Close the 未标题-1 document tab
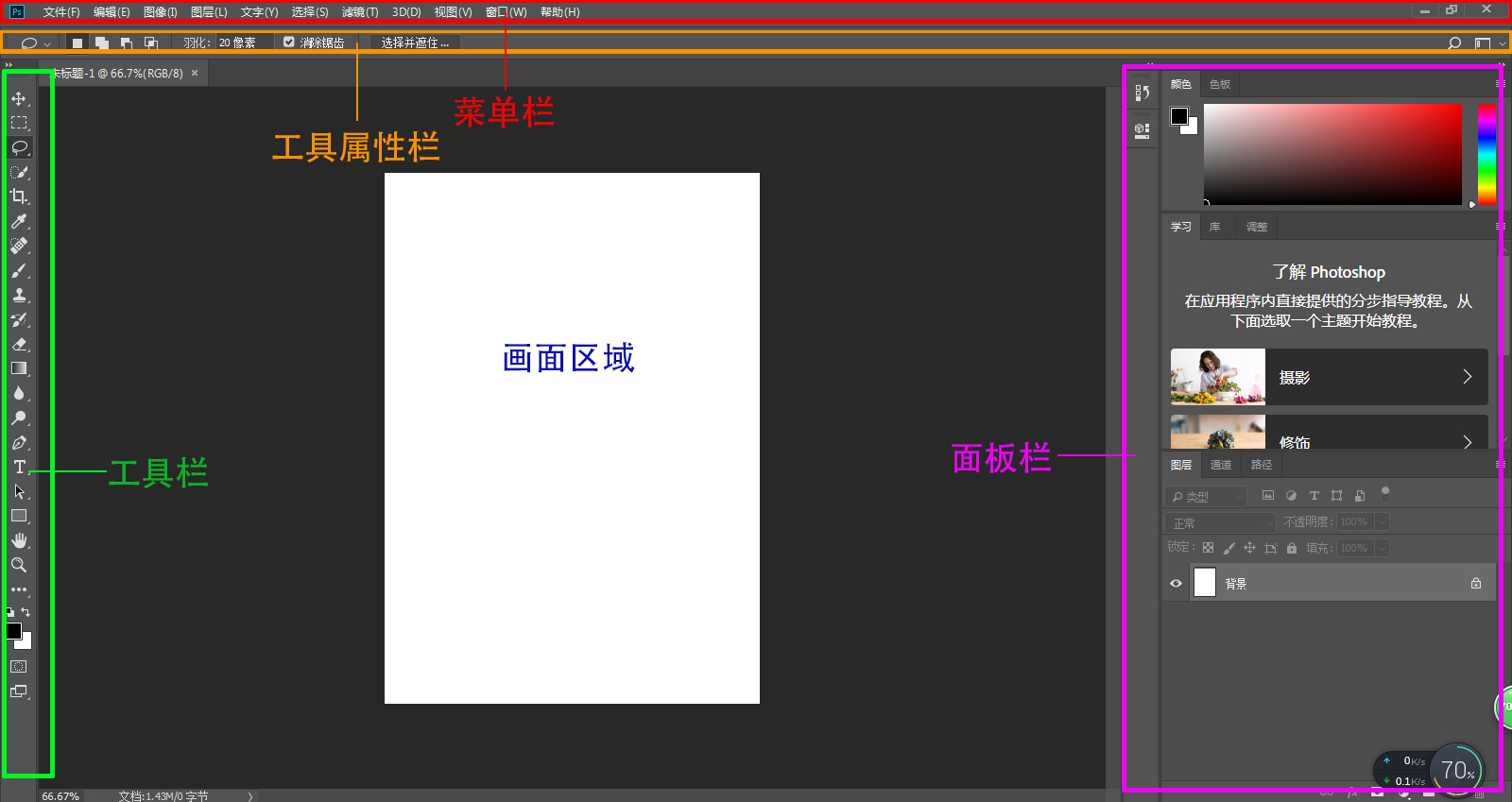The image size is (1512, 802). click(195, 73)
